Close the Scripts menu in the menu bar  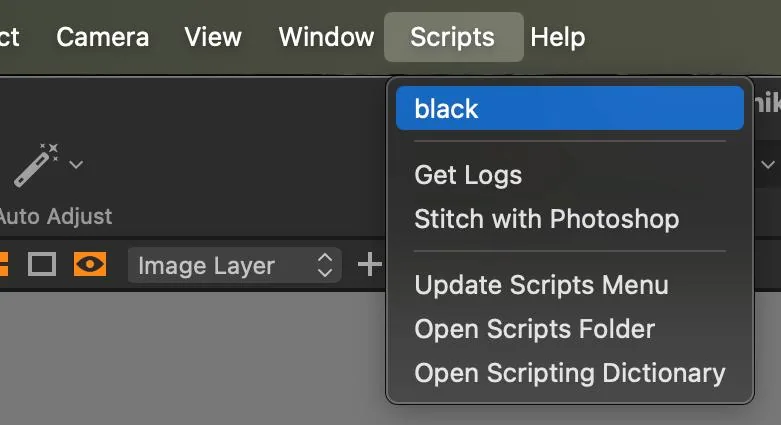click(453, 37)
